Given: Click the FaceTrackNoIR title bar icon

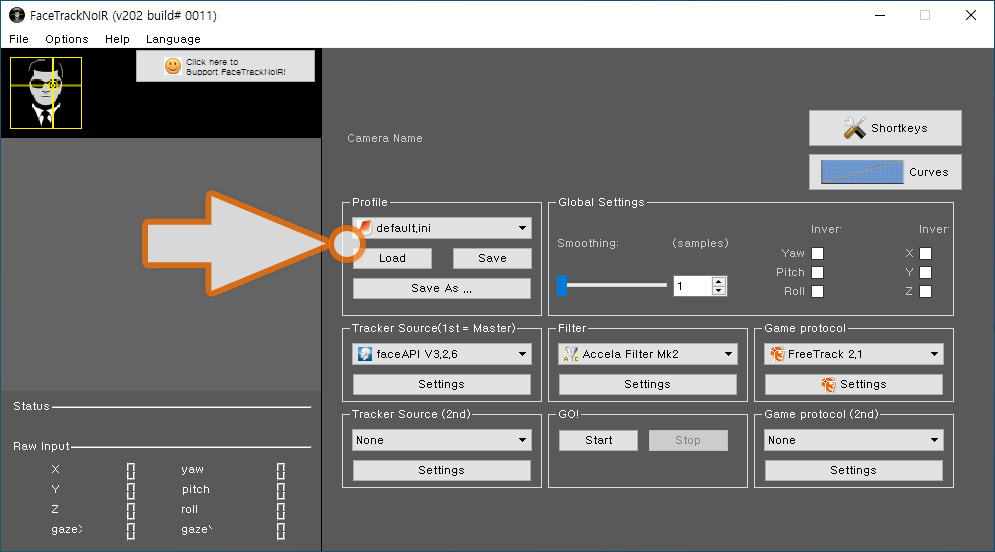Looking at the screenshot, I should click(16, 15).
